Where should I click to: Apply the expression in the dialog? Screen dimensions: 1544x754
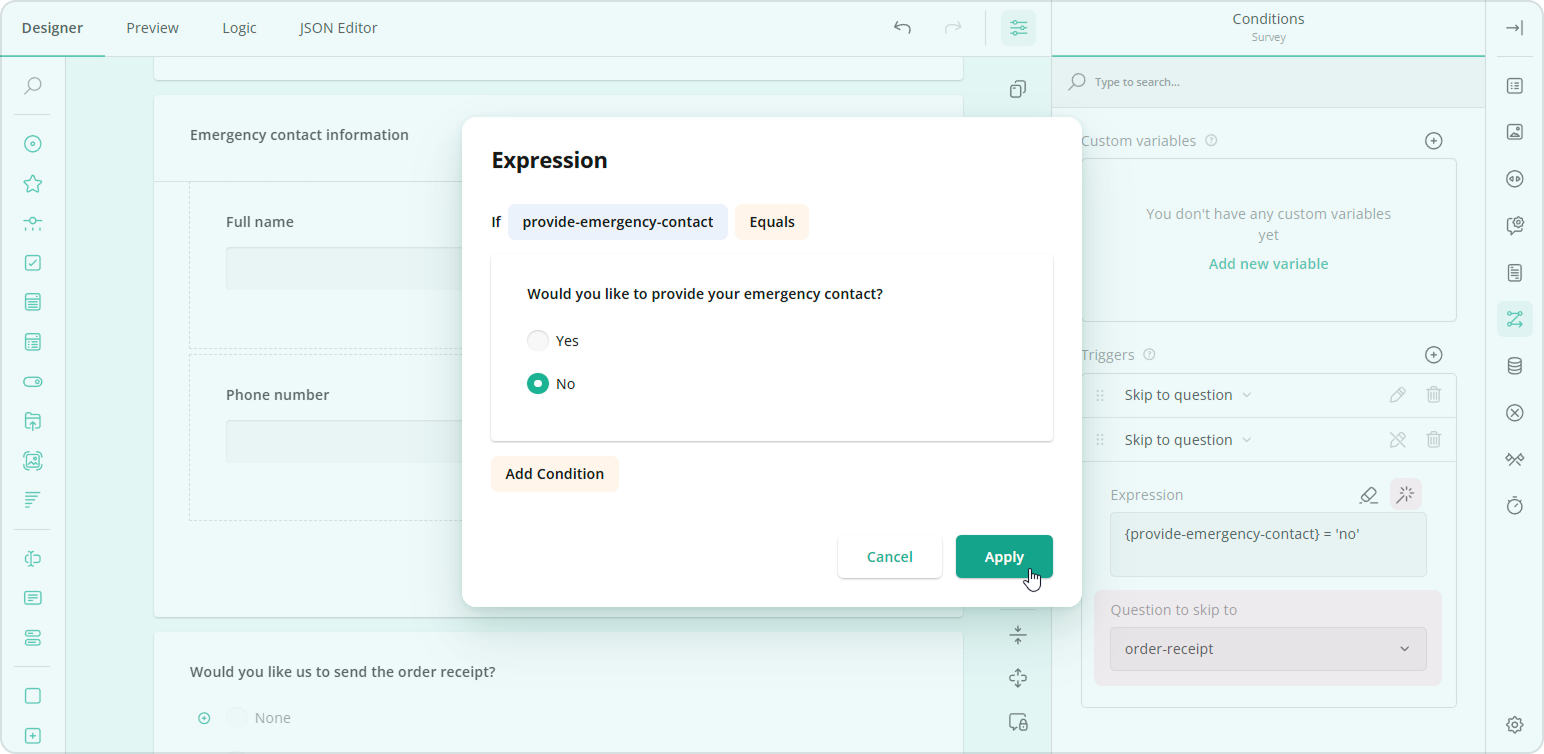pos(1003,556)
